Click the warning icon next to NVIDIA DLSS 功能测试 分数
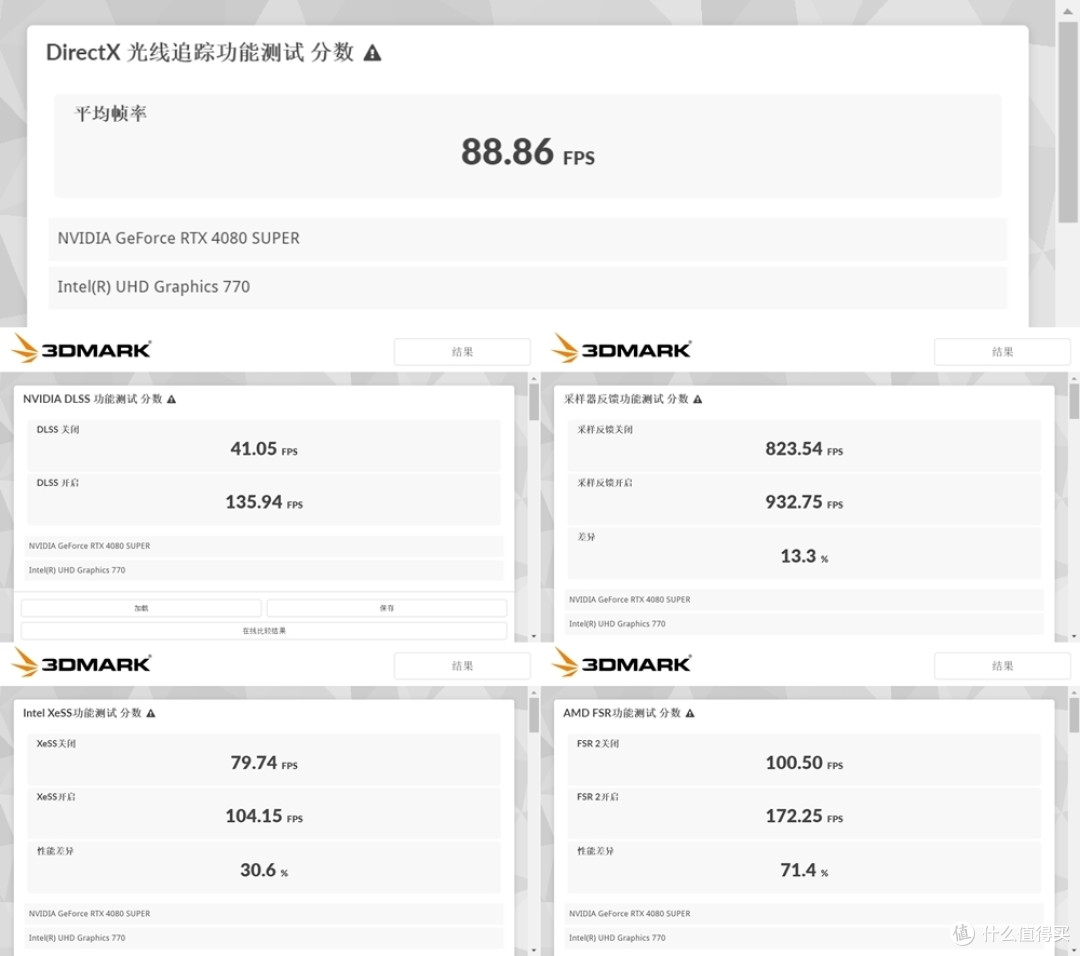 [172, 399]
